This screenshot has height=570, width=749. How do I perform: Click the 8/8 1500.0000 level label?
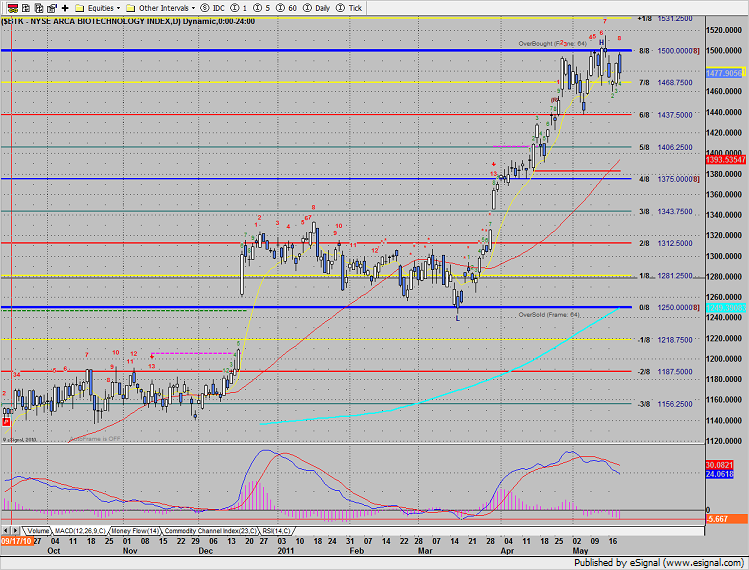[669, 51]
